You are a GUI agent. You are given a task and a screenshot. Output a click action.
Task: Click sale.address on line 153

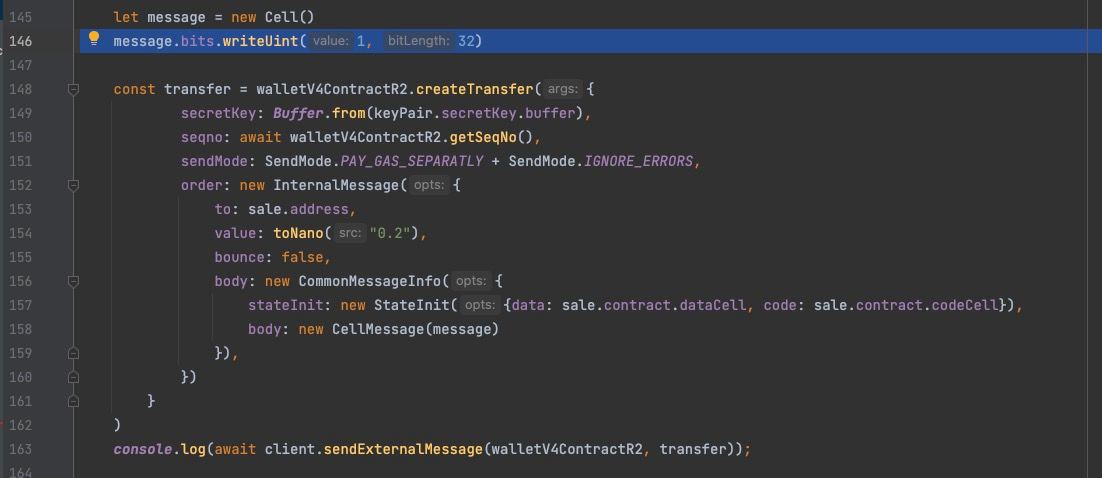299,209
